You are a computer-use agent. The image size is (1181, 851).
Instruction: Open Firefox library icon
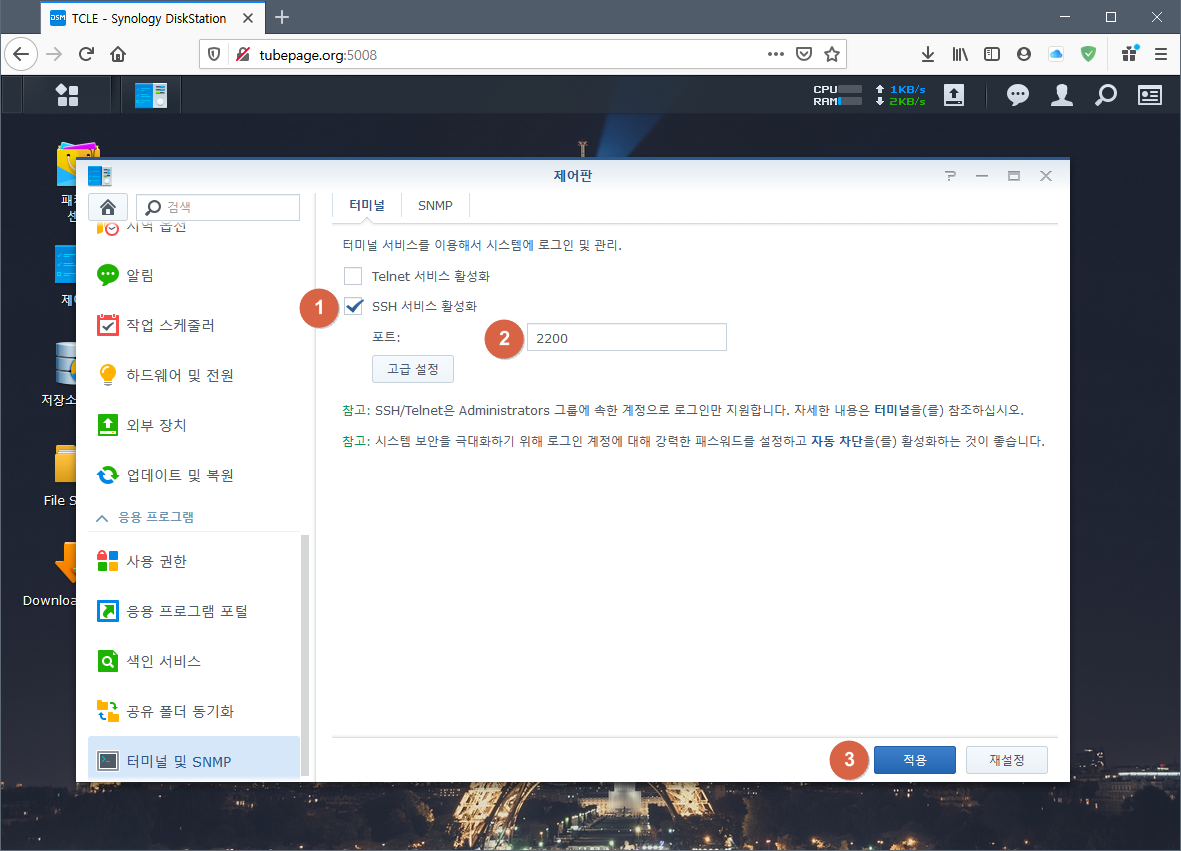tap(960, 54)
